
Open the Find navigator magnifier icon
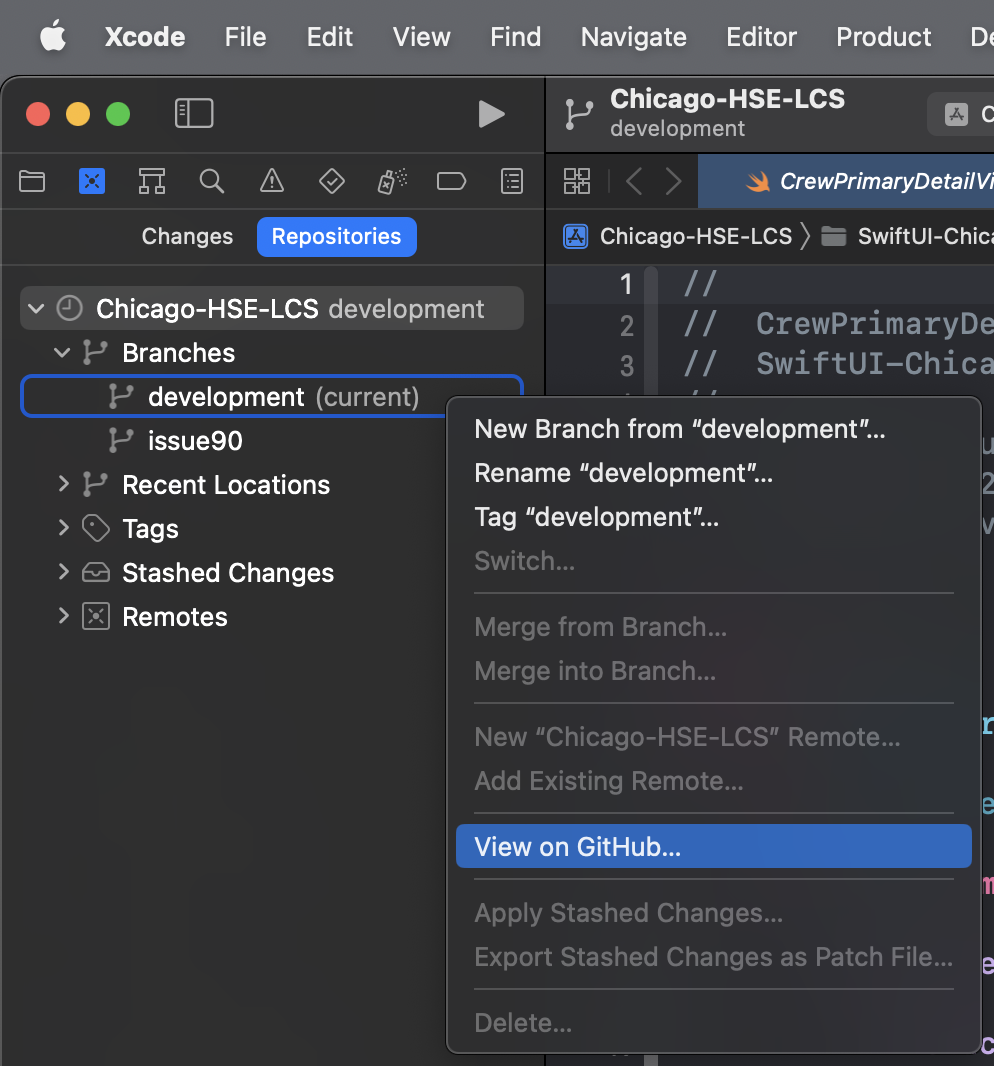211,181
